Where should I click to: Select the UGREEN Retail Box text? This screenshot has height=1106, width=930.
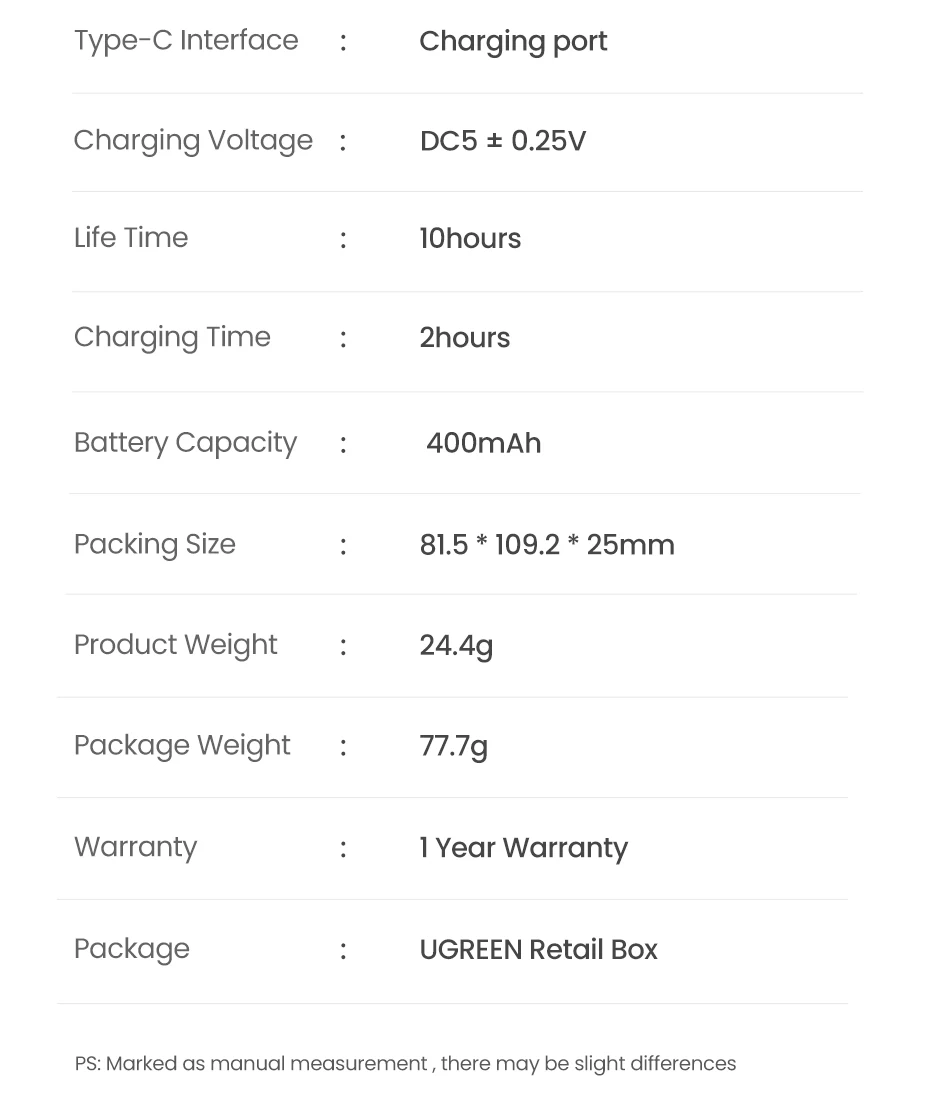pos(538,950)
